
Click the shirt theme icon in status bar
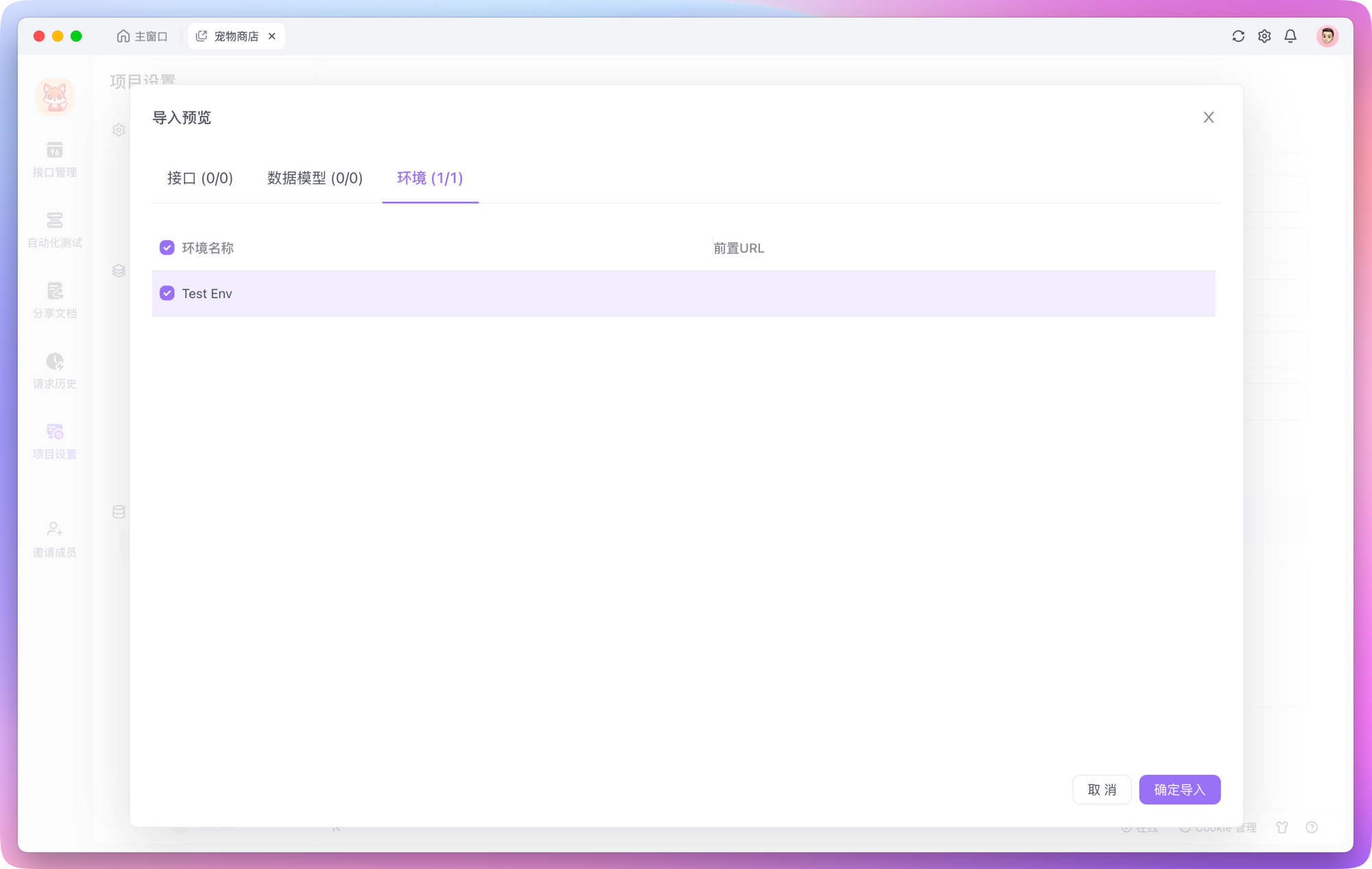1282,827
